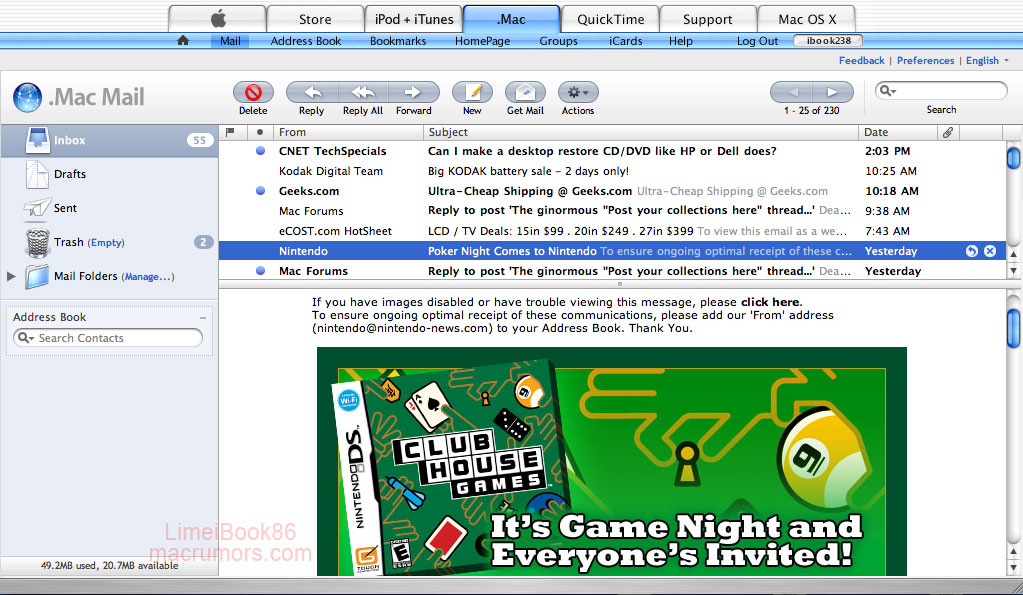This screenshot has width=1023, height=595.
Task: Click the Feedback link
Action: (861, 60)
